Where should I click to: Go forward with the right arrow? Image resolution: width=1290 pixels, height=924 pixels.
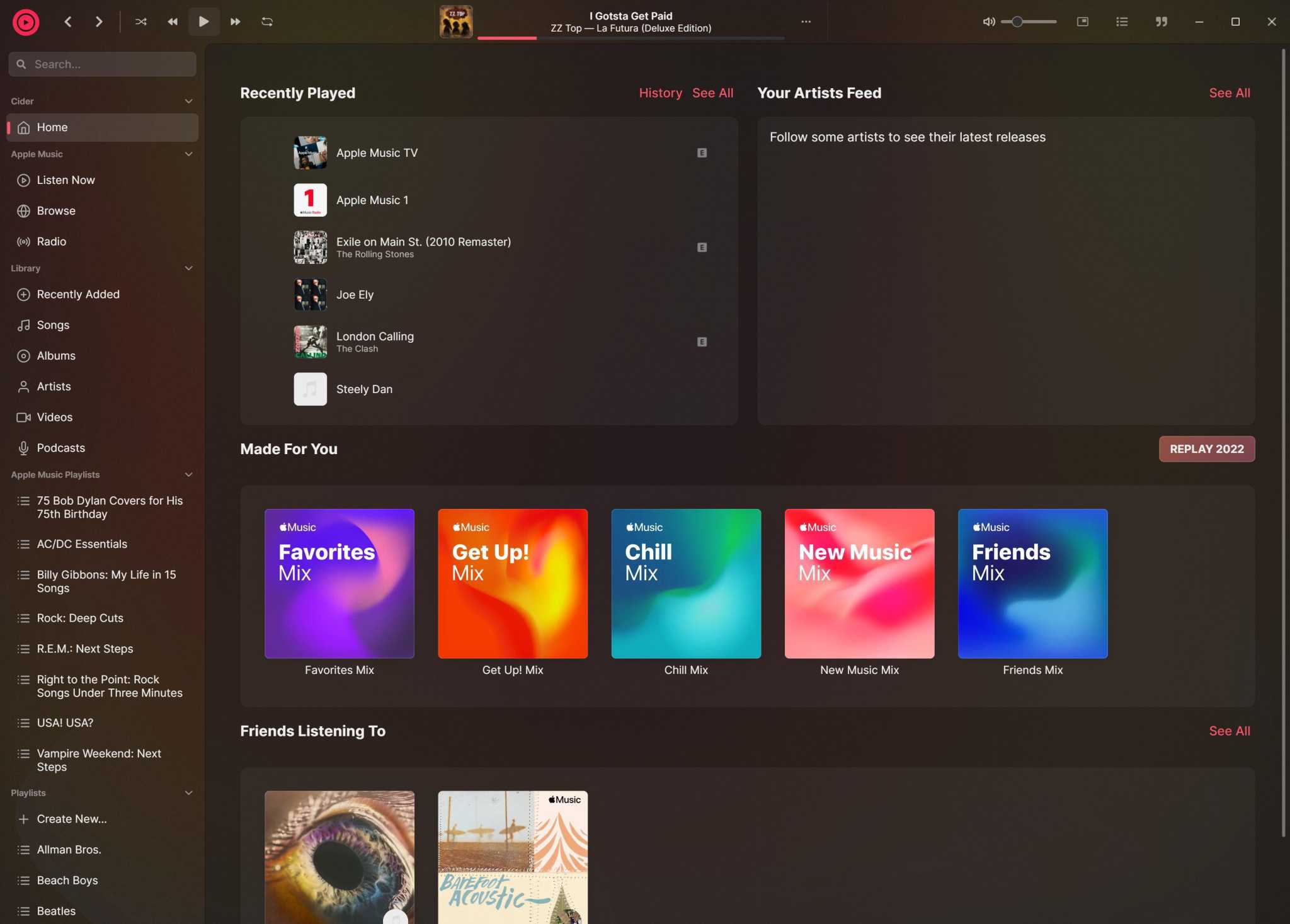[99, 22]
